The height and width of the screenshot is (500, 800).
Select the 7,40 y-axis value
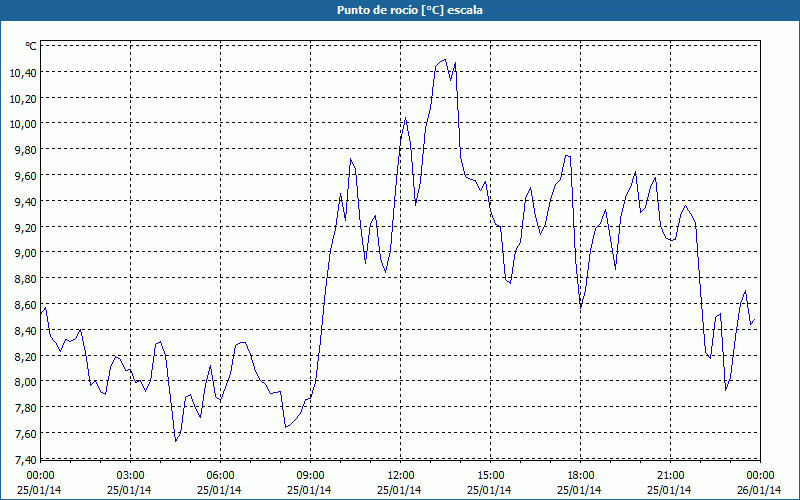point(26,460)
